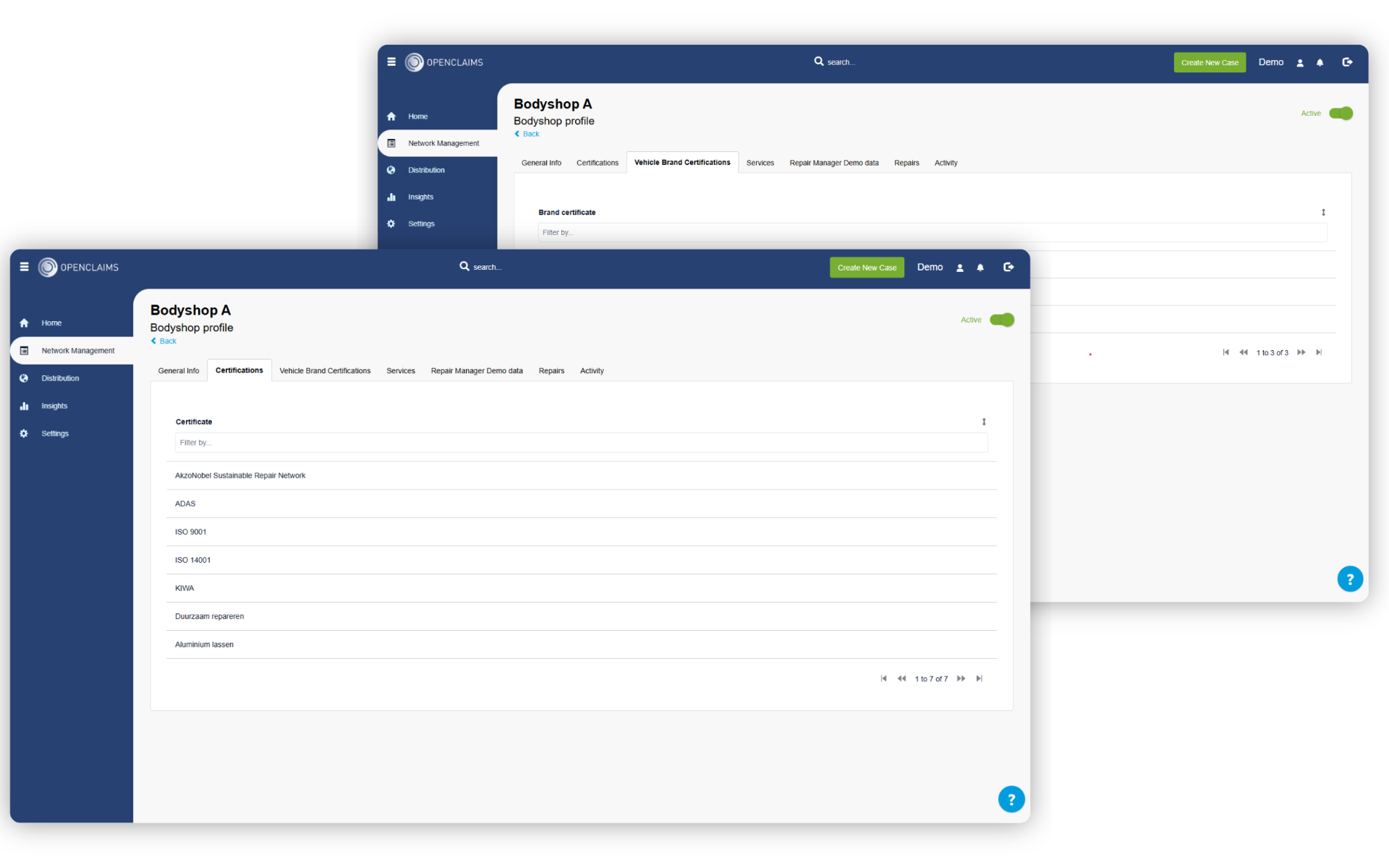The width and height of the screenshot is (1389, 868).
Task: Toggle the Active switch in front Bodyshop profile
Action: click(1002, 320)
